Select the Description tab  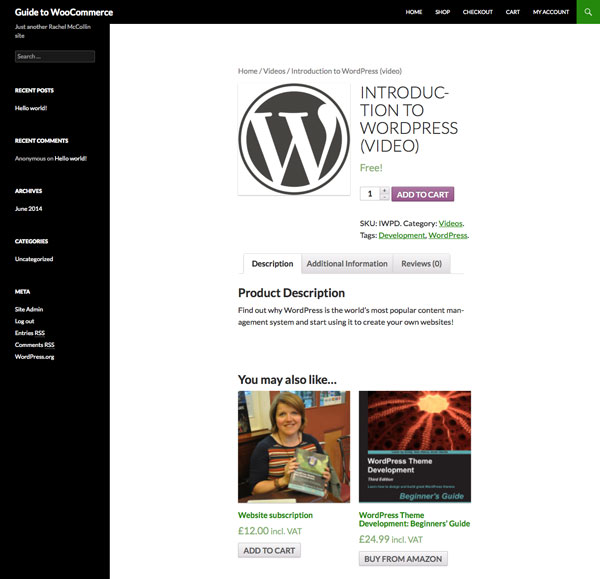pyautogui.click(x=272, y=264)
